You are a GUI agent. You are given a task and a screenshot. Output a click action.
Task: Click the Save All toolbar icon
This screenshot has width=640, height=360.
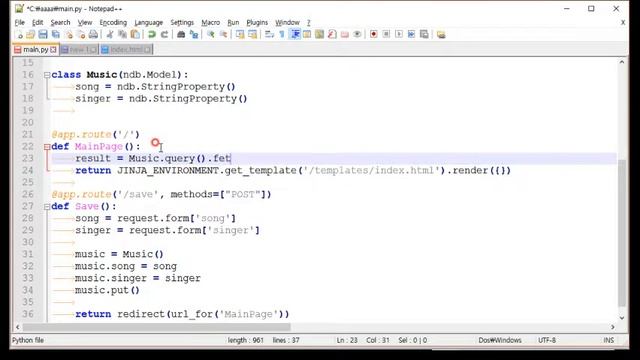[x=56, y=35]
